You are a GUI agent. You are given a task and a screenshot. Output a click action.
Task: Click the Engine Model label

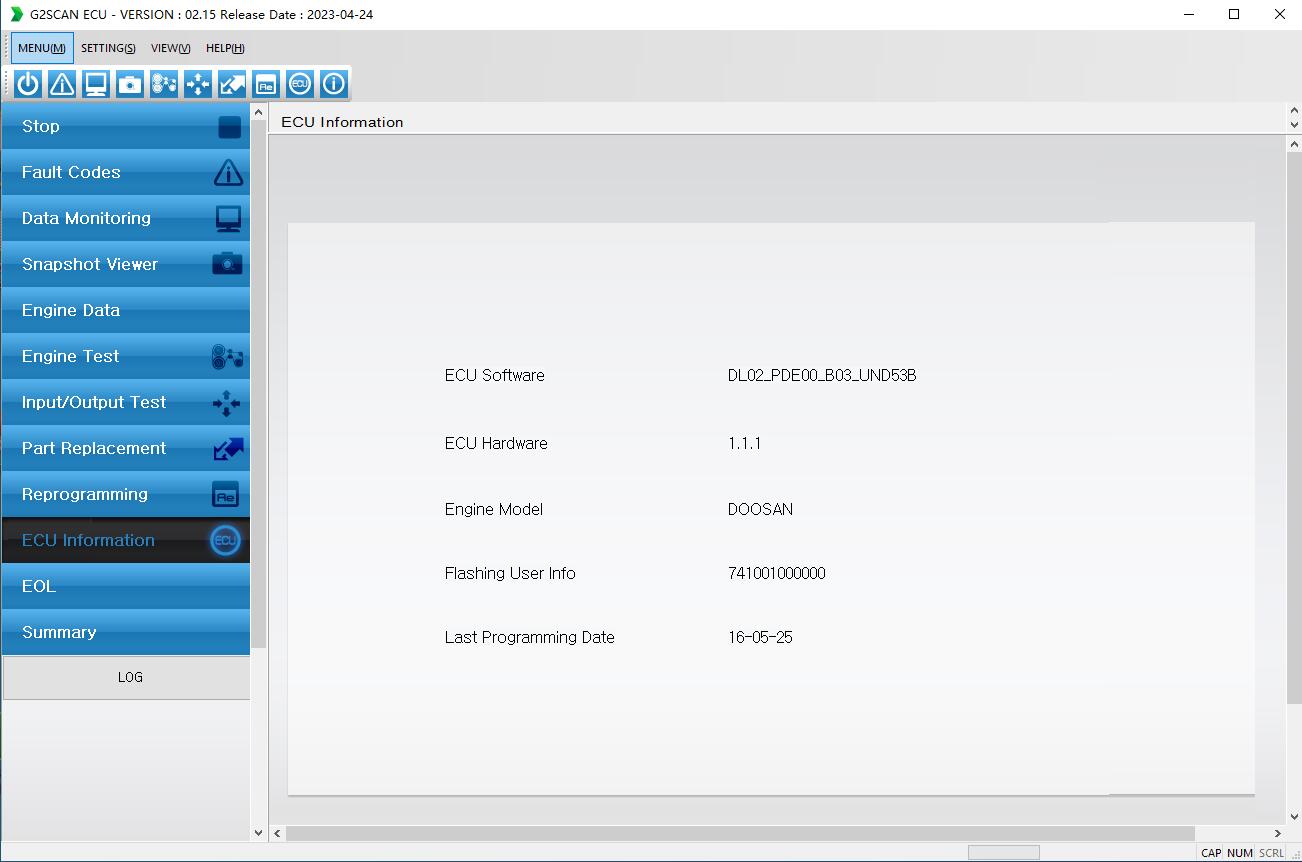click(x=494, y=509)
